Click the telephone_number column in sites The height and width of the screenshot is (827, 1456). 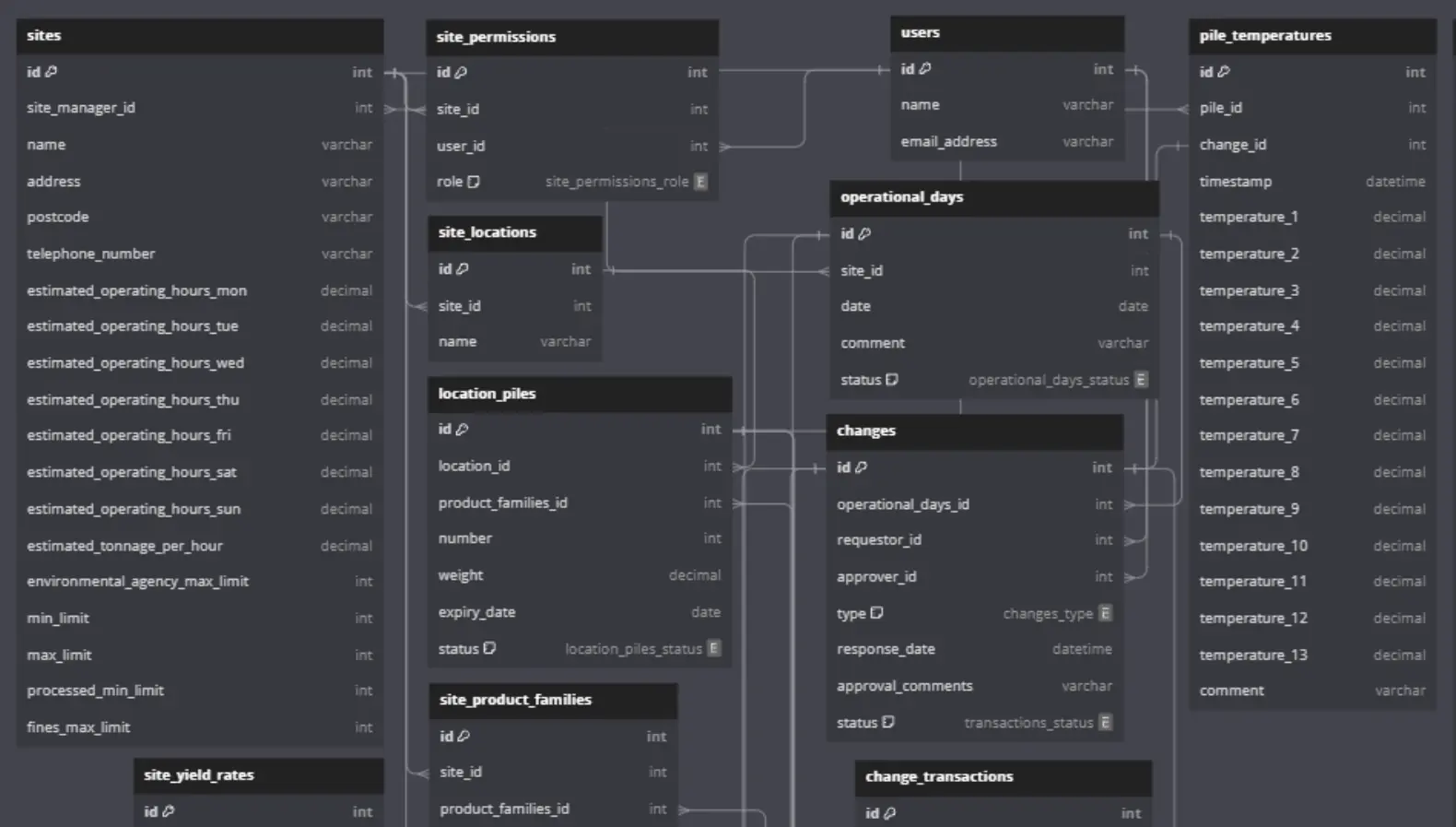coord(91,254)
